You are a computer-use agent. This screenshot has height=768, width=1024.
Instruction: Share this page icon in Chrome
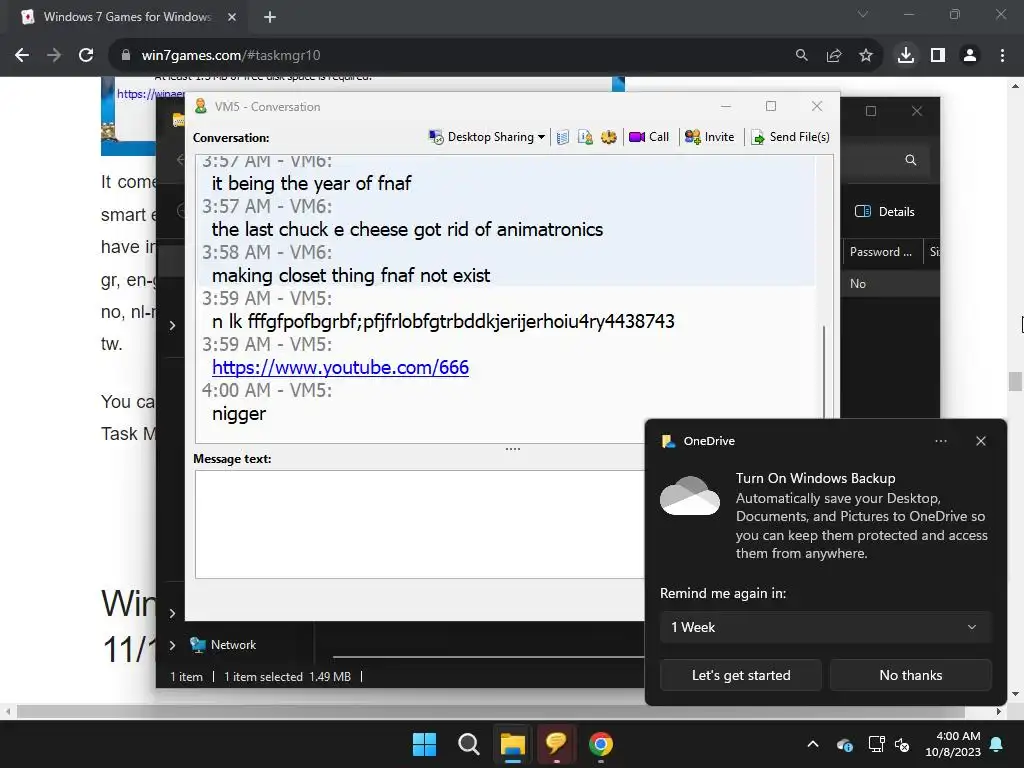point(833,56)
